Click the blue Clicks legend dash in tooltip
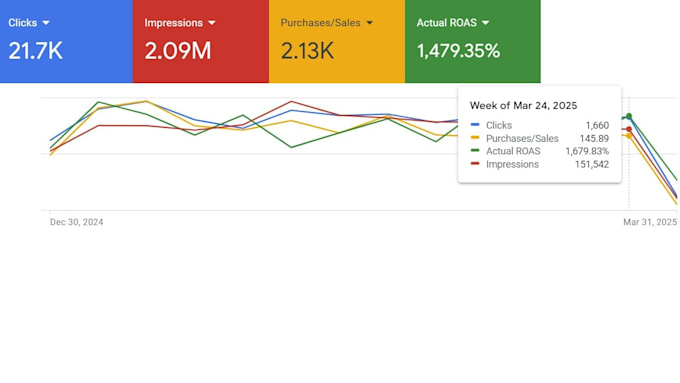Viewport: 680px width, 383px height. pos(475,125)
